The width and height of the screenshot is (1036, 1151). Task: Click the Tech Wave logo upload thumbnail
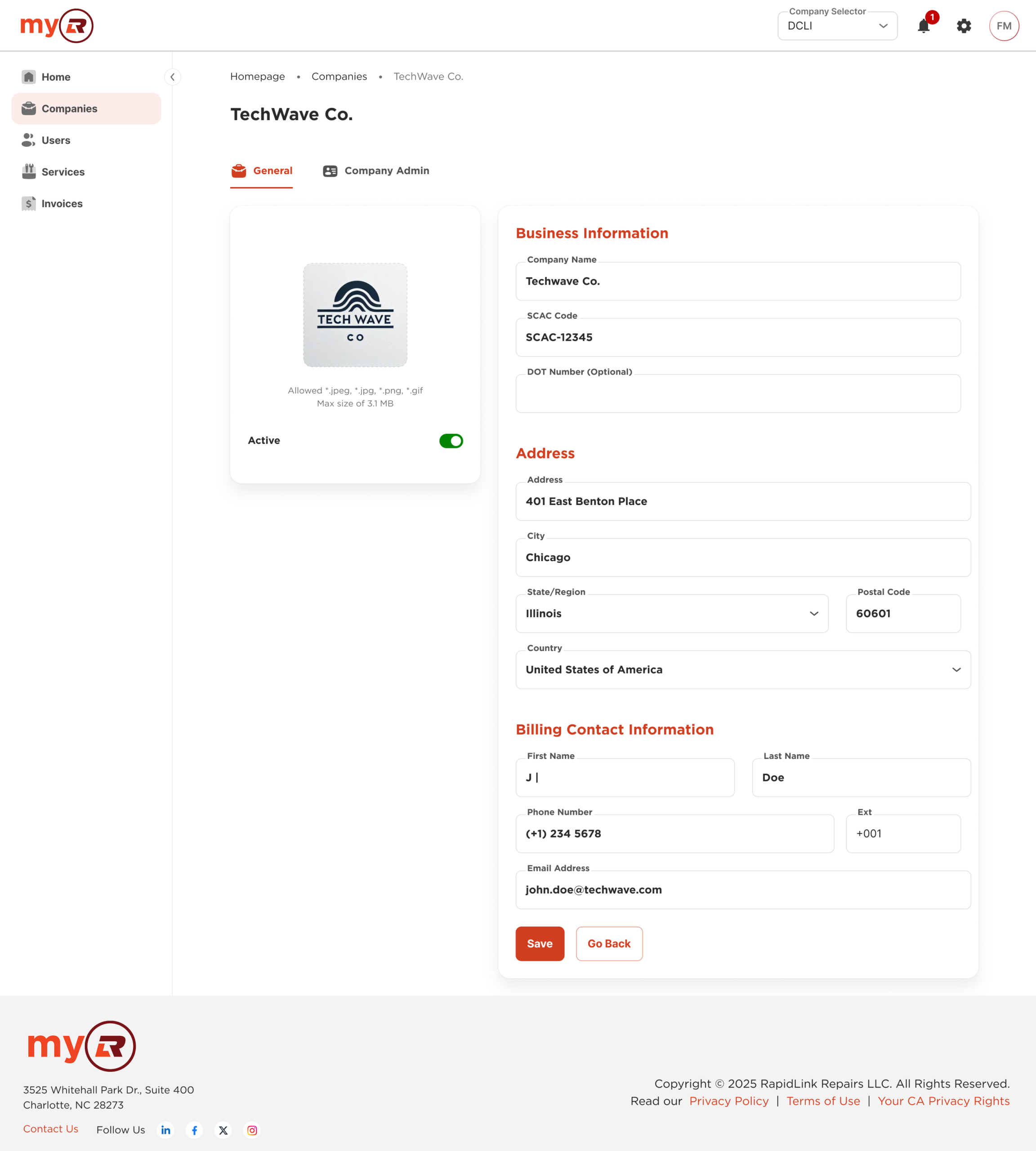[x=355, y=315]
